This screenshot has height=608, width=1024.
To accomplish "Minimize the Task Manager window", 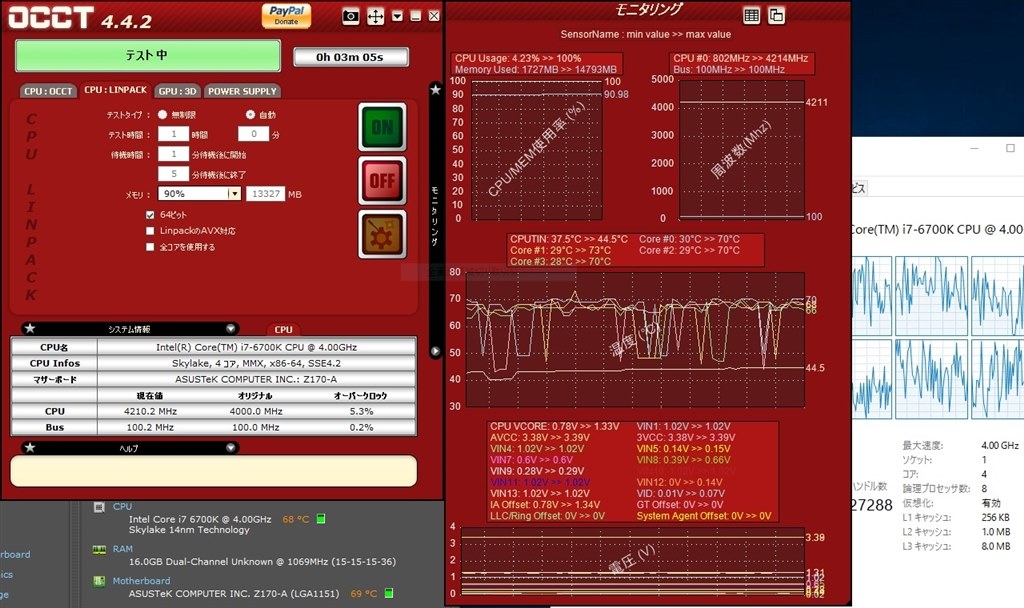I will (974, 148).
